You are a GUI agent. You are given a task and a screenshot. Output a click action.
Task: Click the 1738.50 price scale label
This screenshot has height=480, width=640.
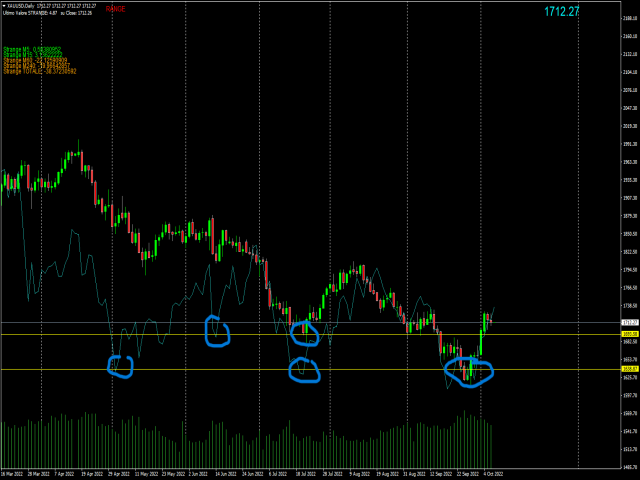(x=630, y=306)
